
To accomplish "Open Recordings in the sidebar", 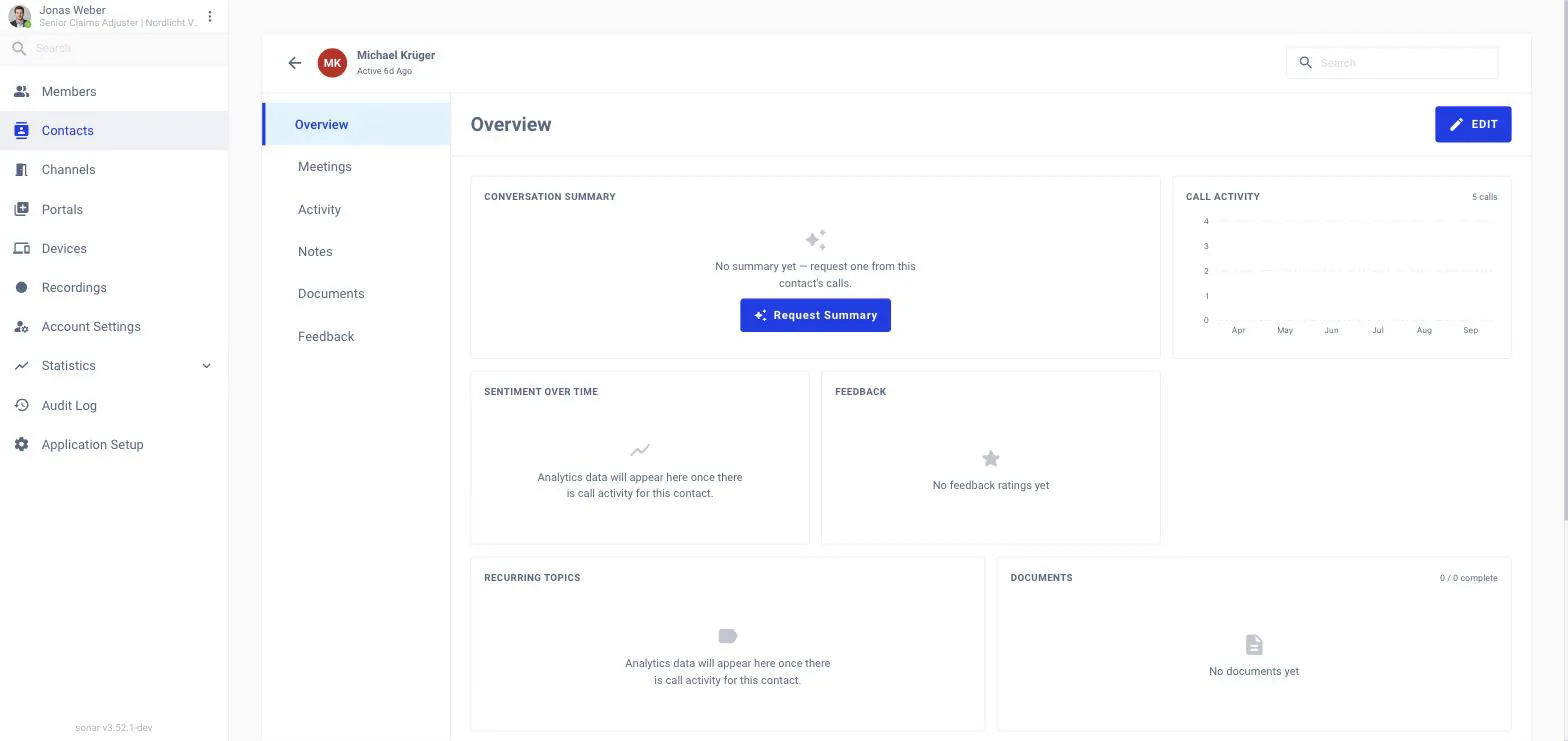I will click(114, 288).
